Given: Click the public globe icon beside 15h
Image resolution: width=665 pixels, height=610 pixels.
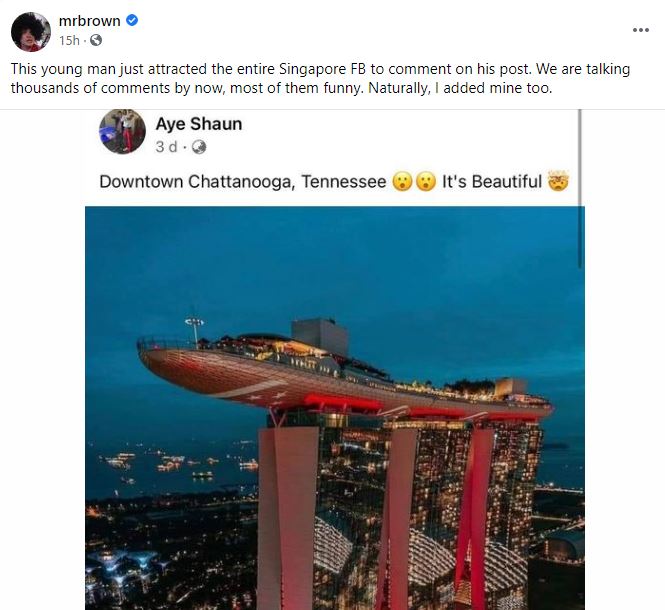Looking at the screenshot, I should point(96,40).
